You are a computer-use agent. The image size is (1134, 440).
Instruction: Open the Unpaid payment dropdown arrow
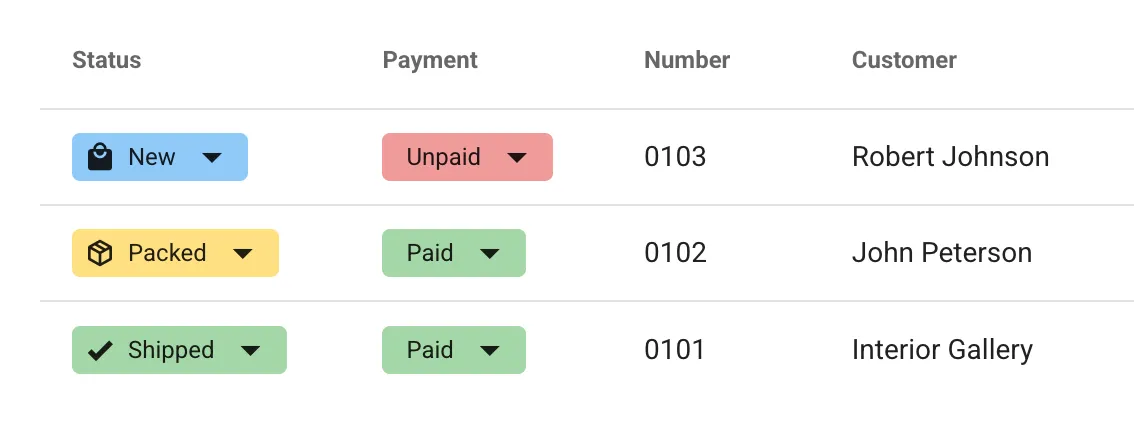point(516,158)
